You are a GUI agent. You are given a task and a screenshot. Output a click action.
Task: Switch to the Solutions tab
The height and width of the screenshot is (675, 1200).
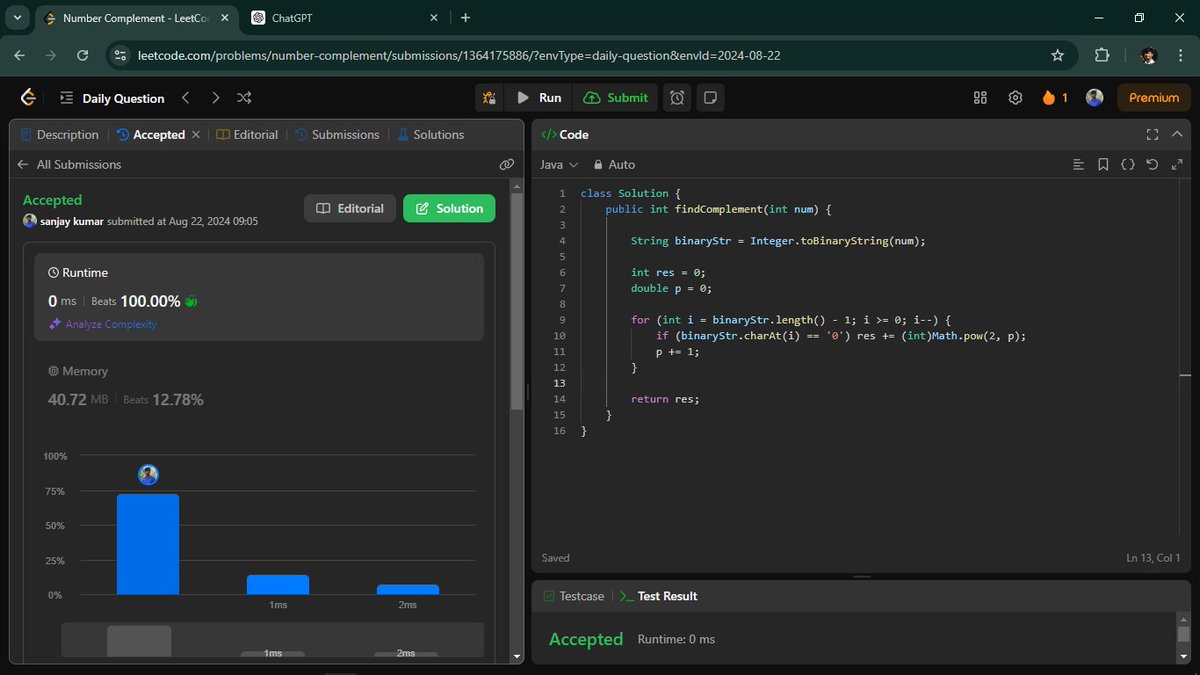[x=431, y=135]
